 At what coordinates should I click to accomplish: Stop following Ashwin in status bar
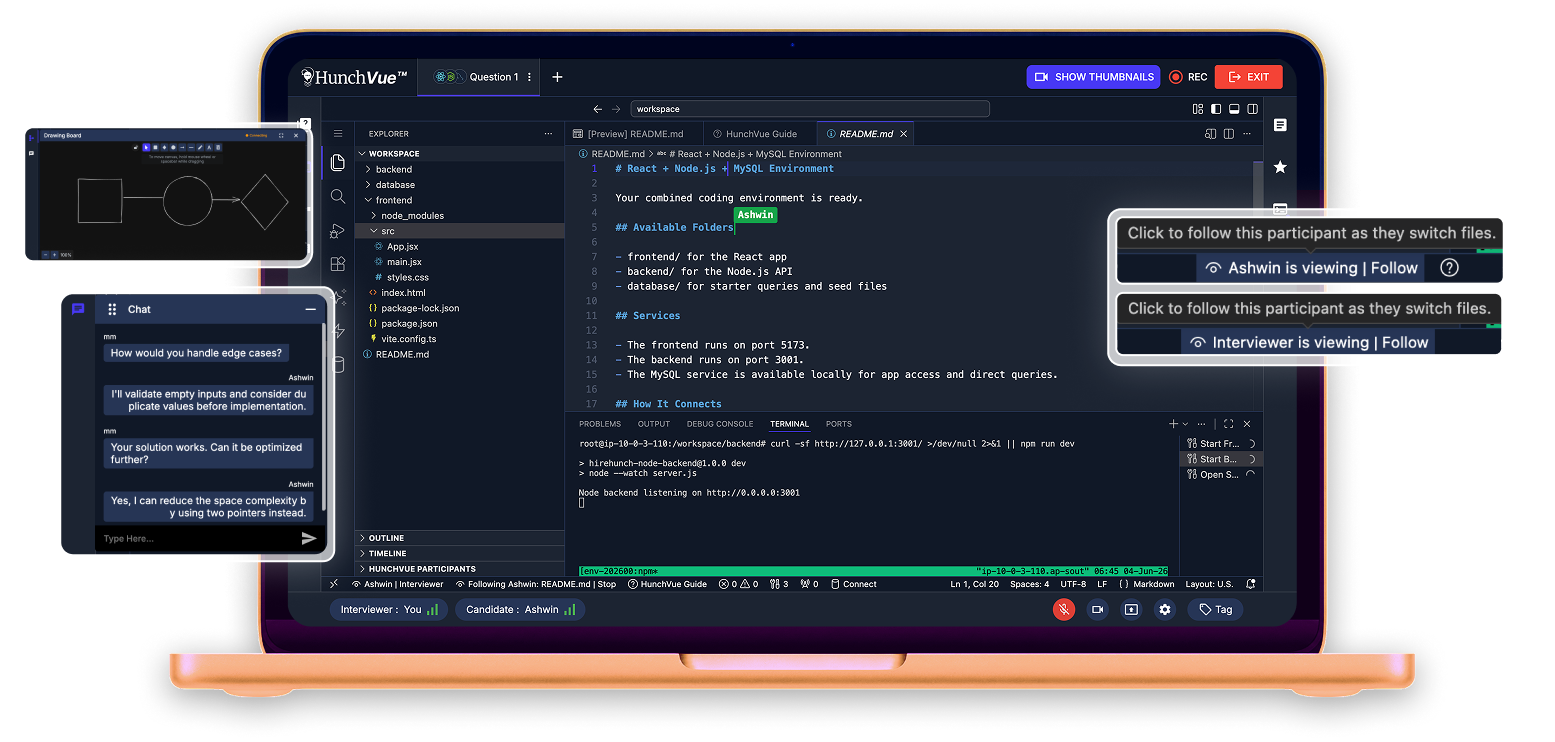535,584
